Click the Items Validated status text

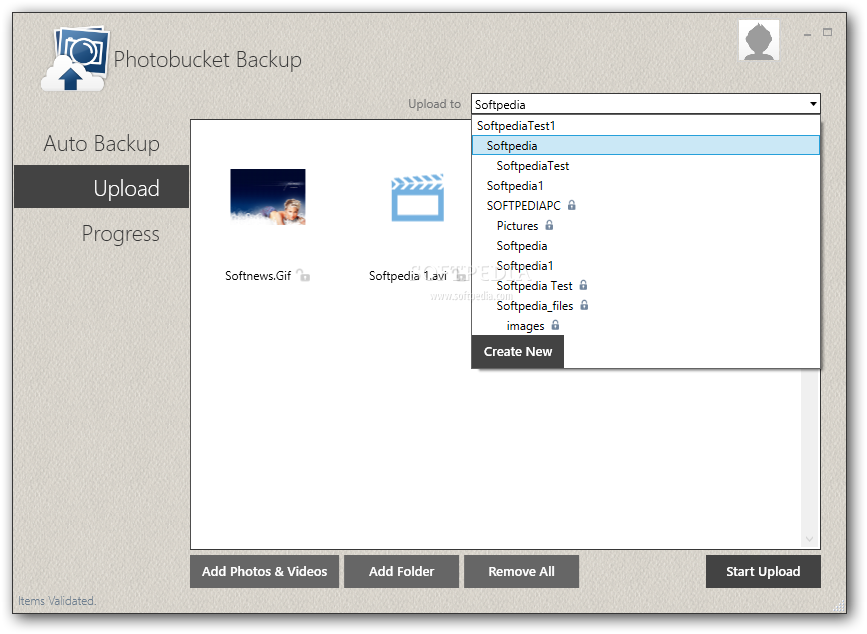click(57, 601)
